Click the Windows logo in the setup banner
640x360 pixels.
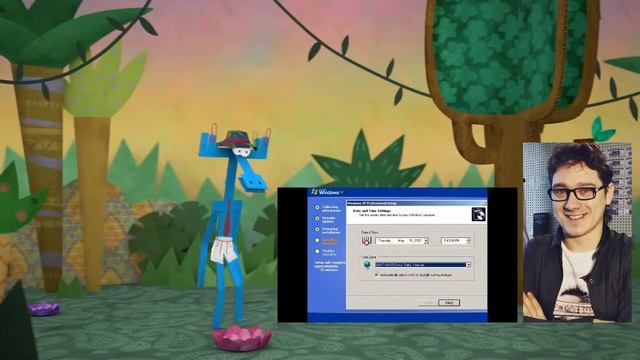pos(314,191)
